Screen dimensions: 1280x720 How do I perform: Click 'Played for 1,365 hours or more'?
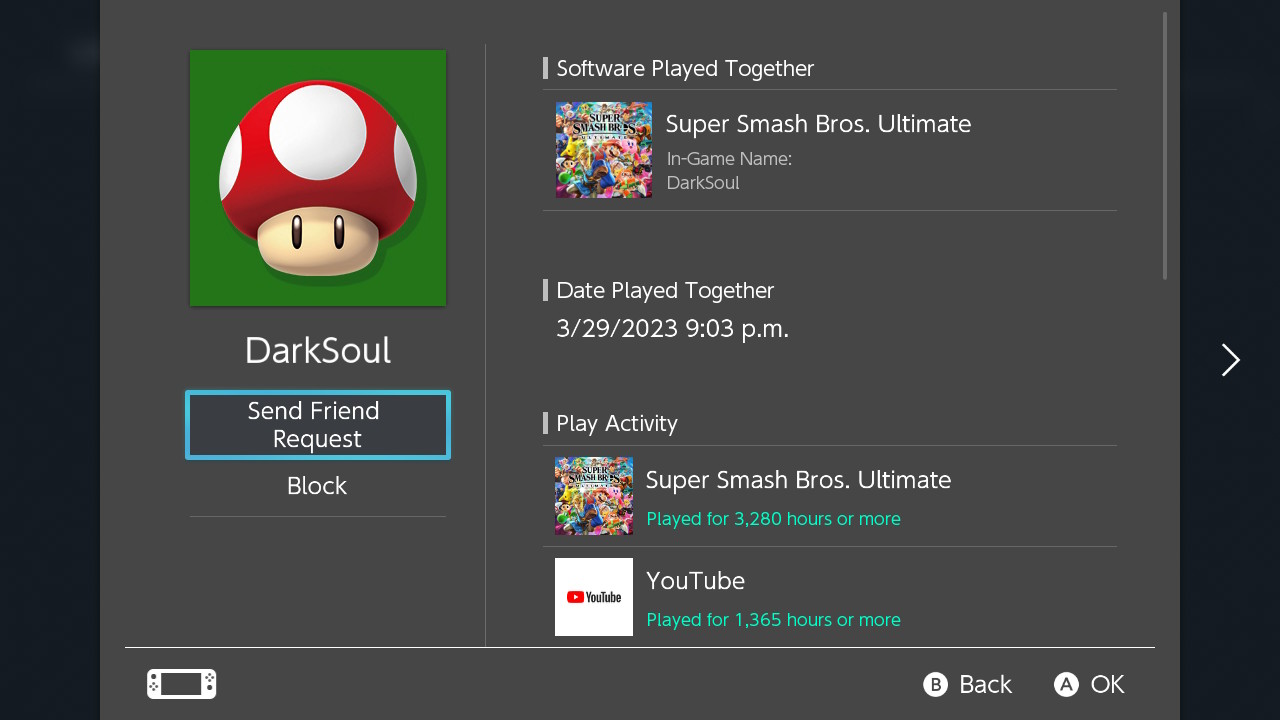coord(773,620)
